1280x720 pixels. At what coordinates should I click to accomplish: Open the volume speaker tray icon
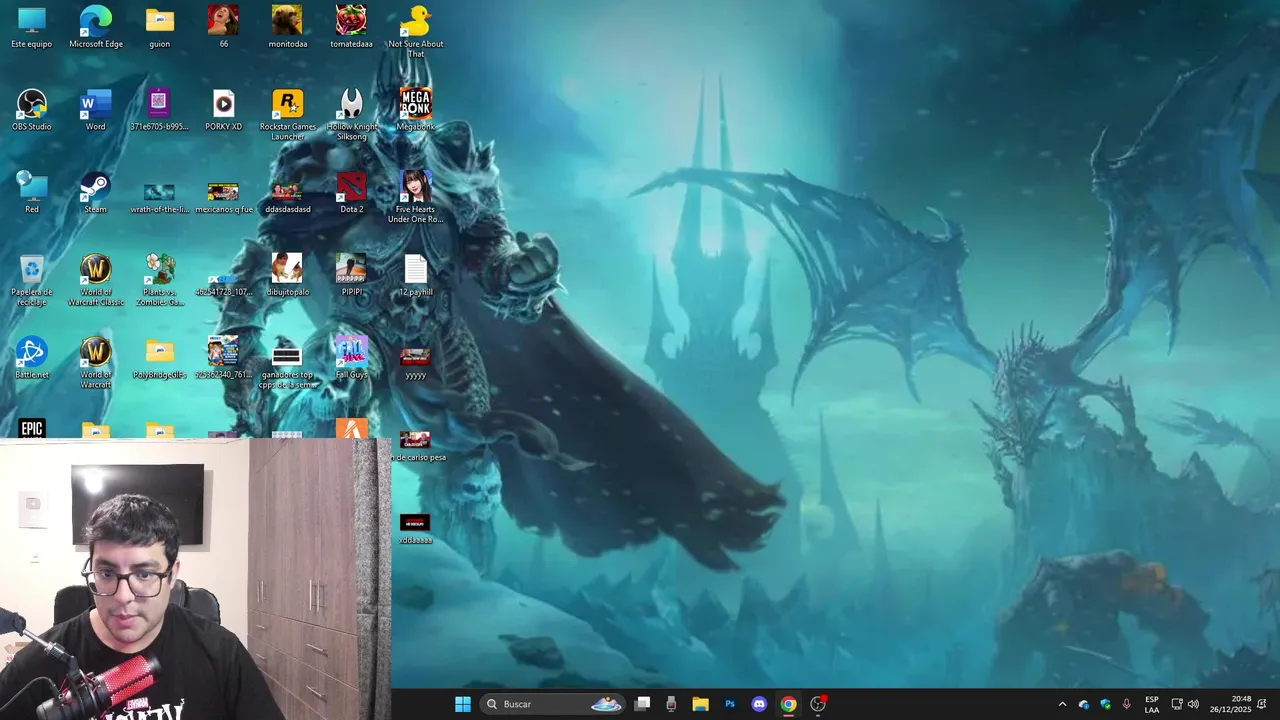(1193, 704)
